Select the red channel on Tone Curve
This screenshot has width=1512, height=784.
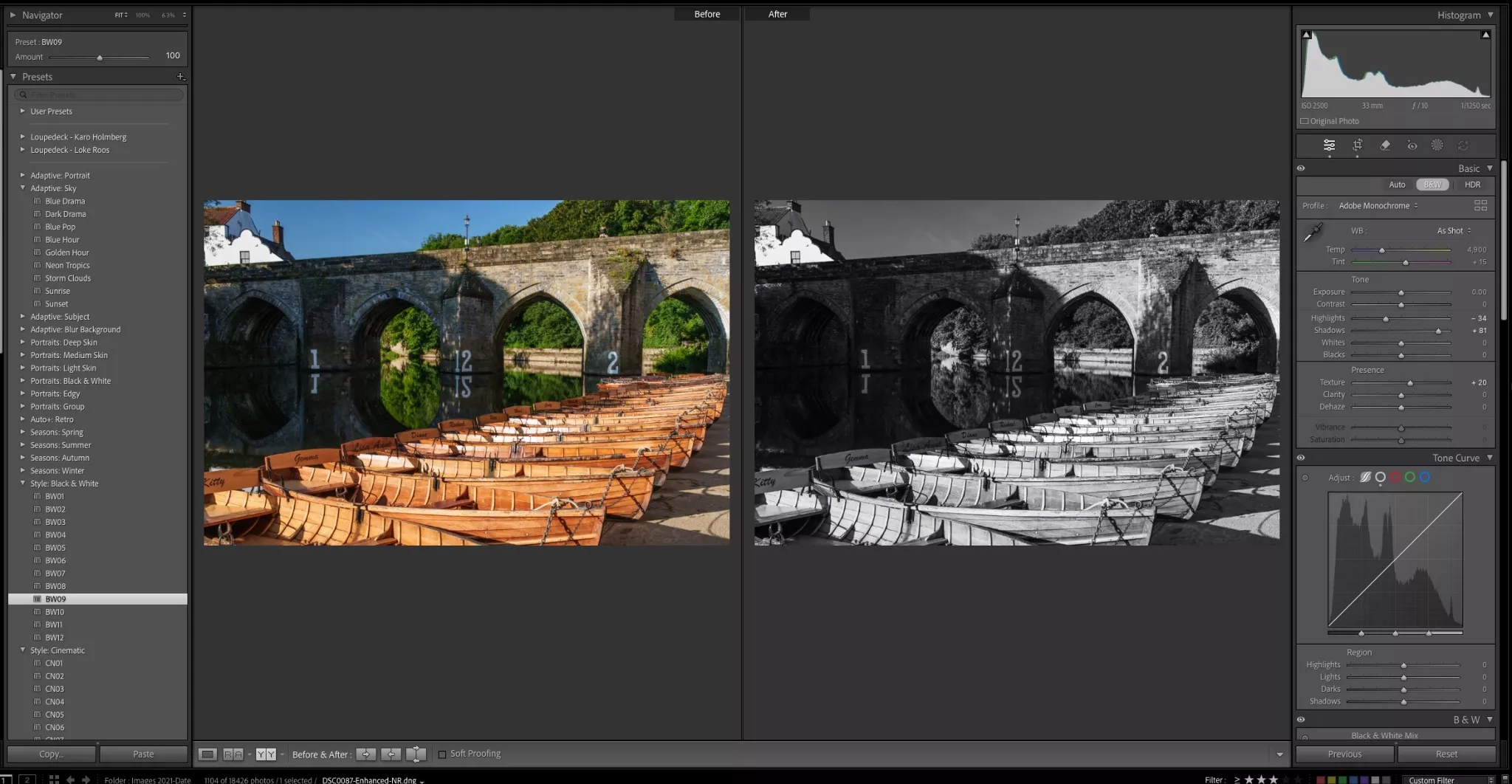(x=1395, y=477)
